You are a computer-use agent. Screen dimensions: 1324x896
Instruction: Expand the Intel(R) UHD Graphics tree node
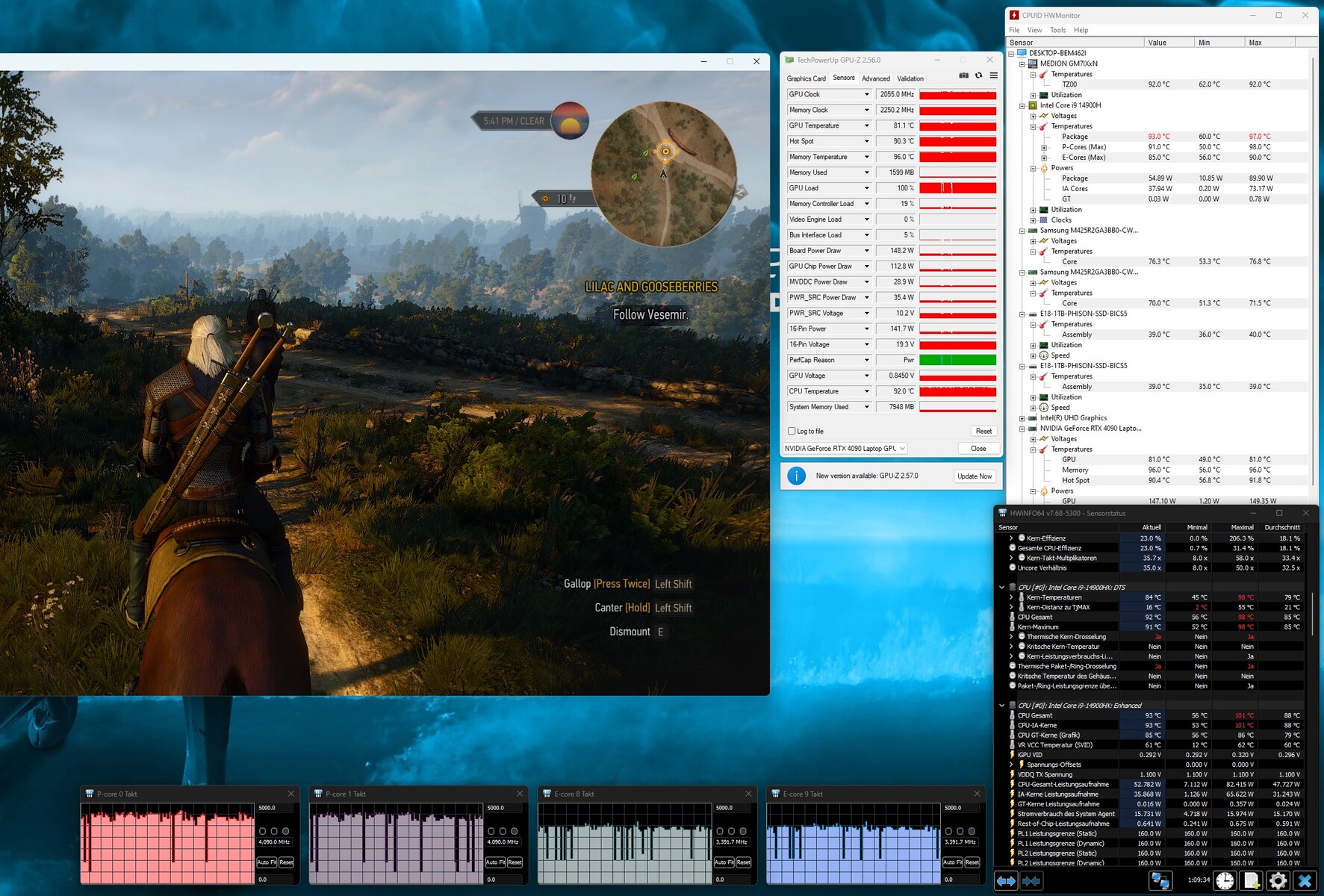(1022, 418)
